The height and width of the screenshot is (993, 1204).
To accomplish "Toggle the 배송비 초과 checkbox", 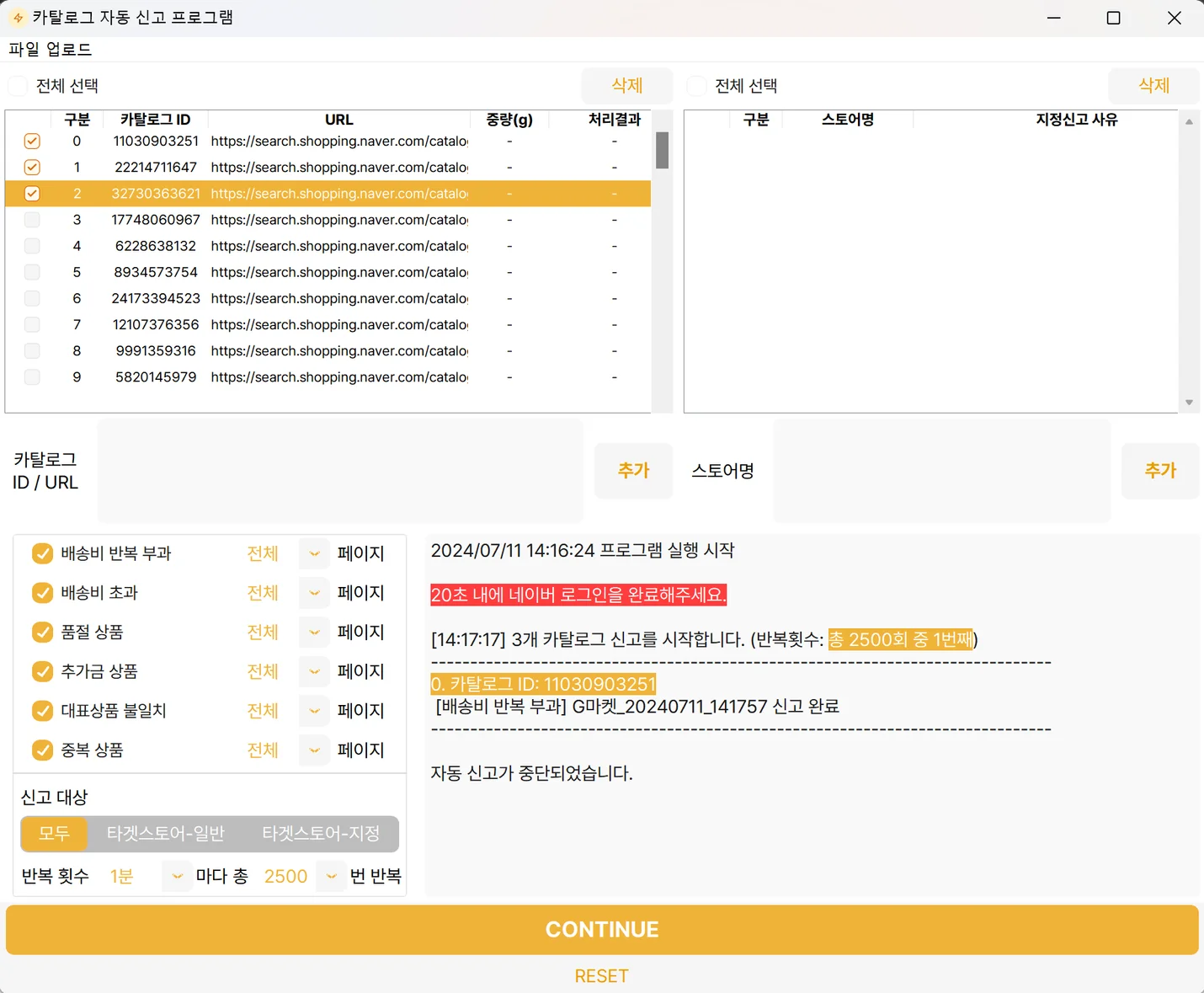I will (42, 593).
